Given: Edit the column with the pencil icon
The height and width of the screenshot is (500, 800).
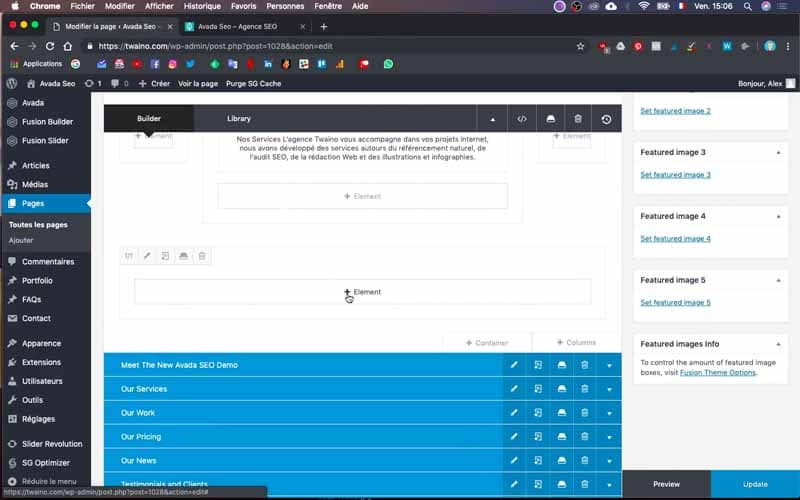Looking at the screenshot, I should click(x=147, y=256).
